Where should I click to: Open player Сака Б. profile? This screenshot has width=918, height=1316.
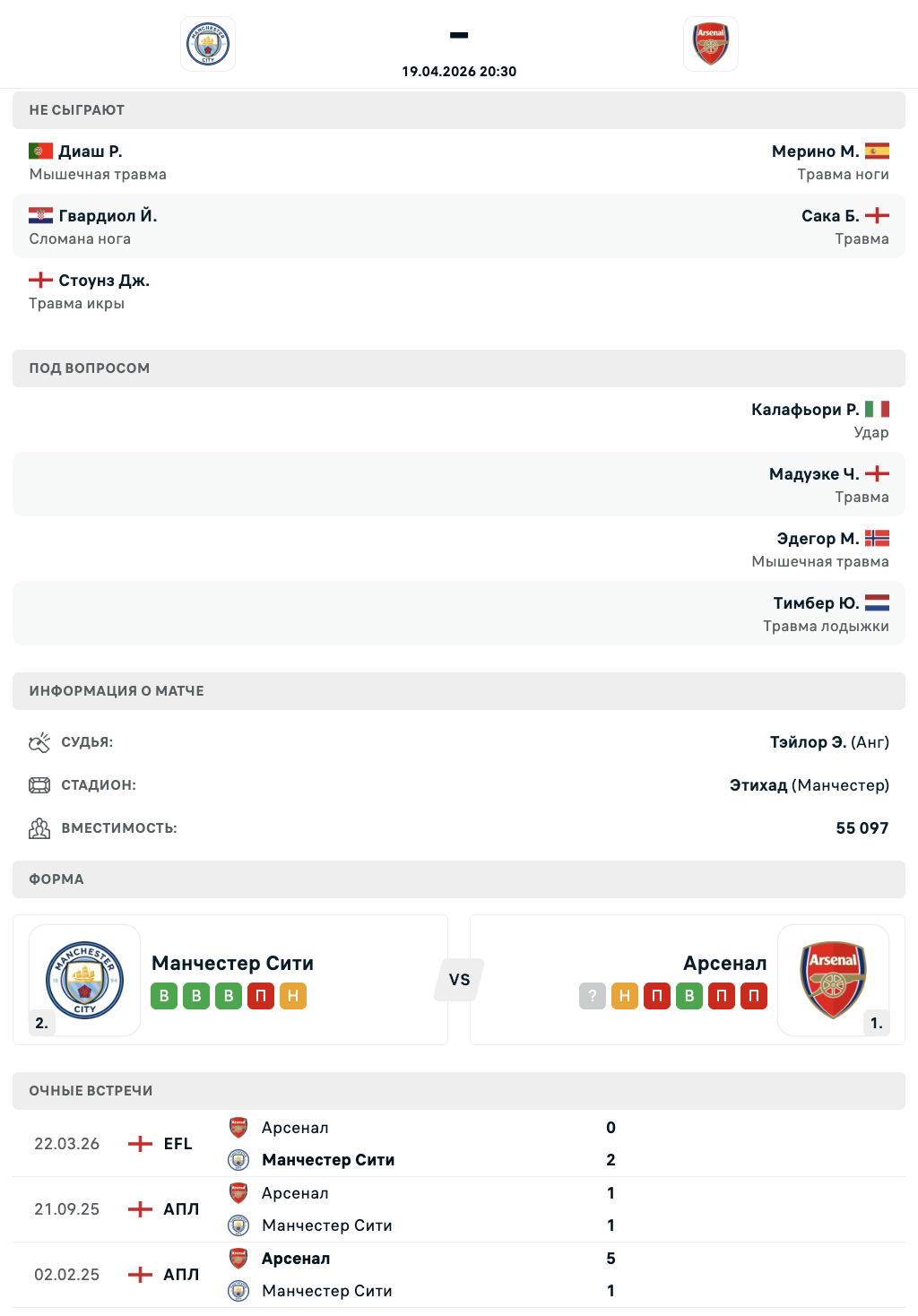point(830,216)
